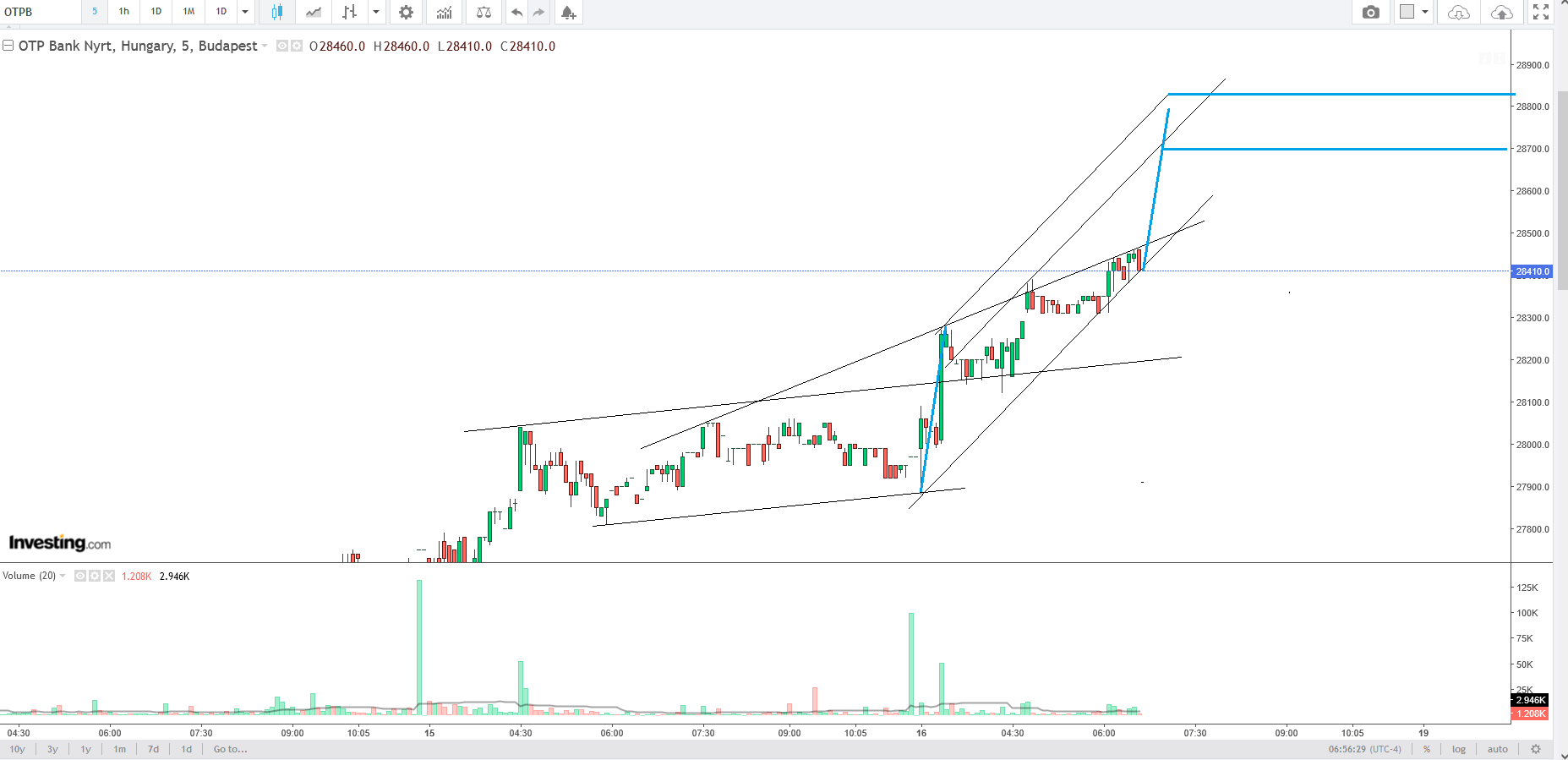The height and width of the screenshot is (760, 1568).
Task: Enter fullscreen chart mode
Action: 1541,12
